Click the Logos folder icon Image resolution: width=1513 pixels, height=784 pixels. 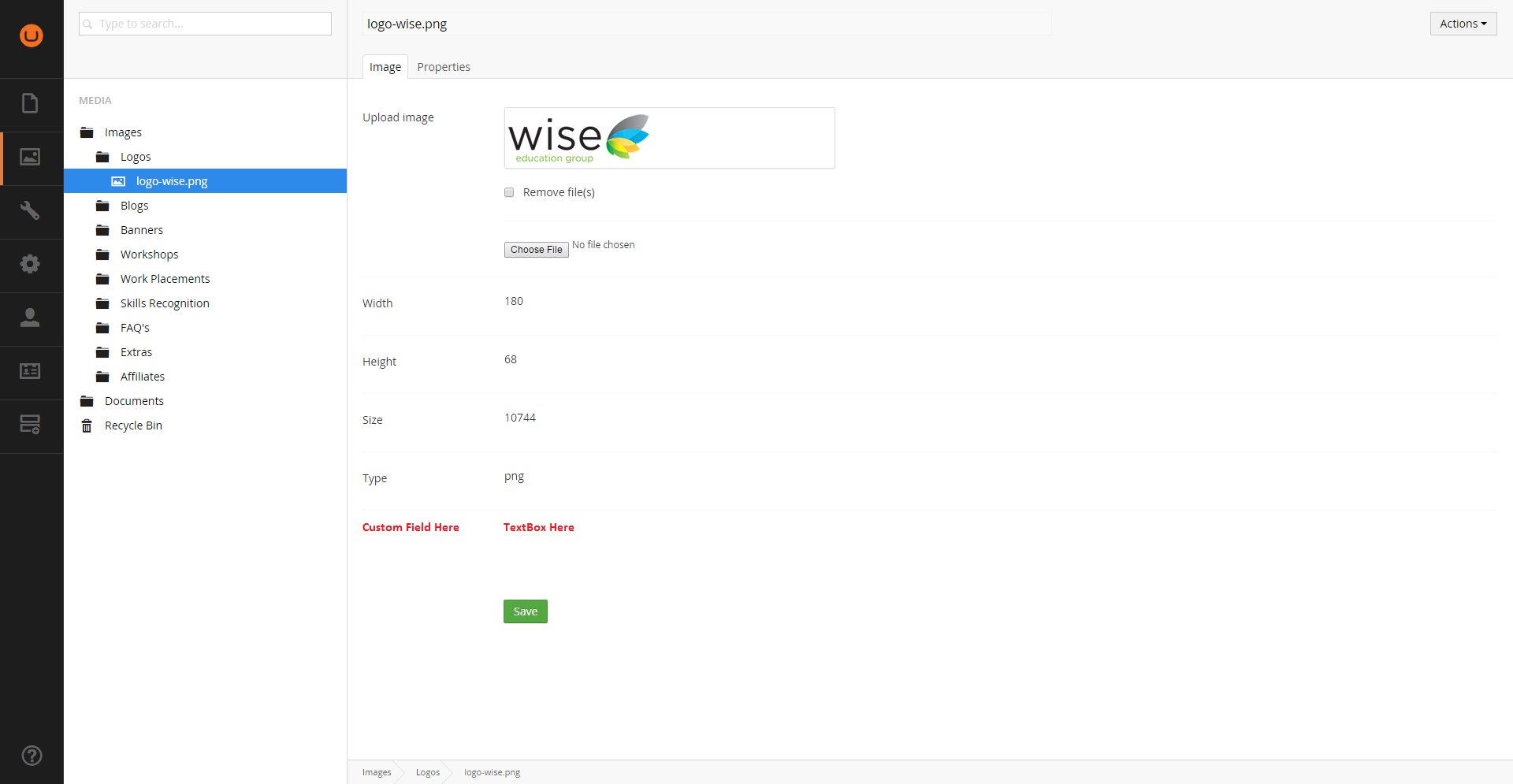pyautogui.click(x=102, y=157)
